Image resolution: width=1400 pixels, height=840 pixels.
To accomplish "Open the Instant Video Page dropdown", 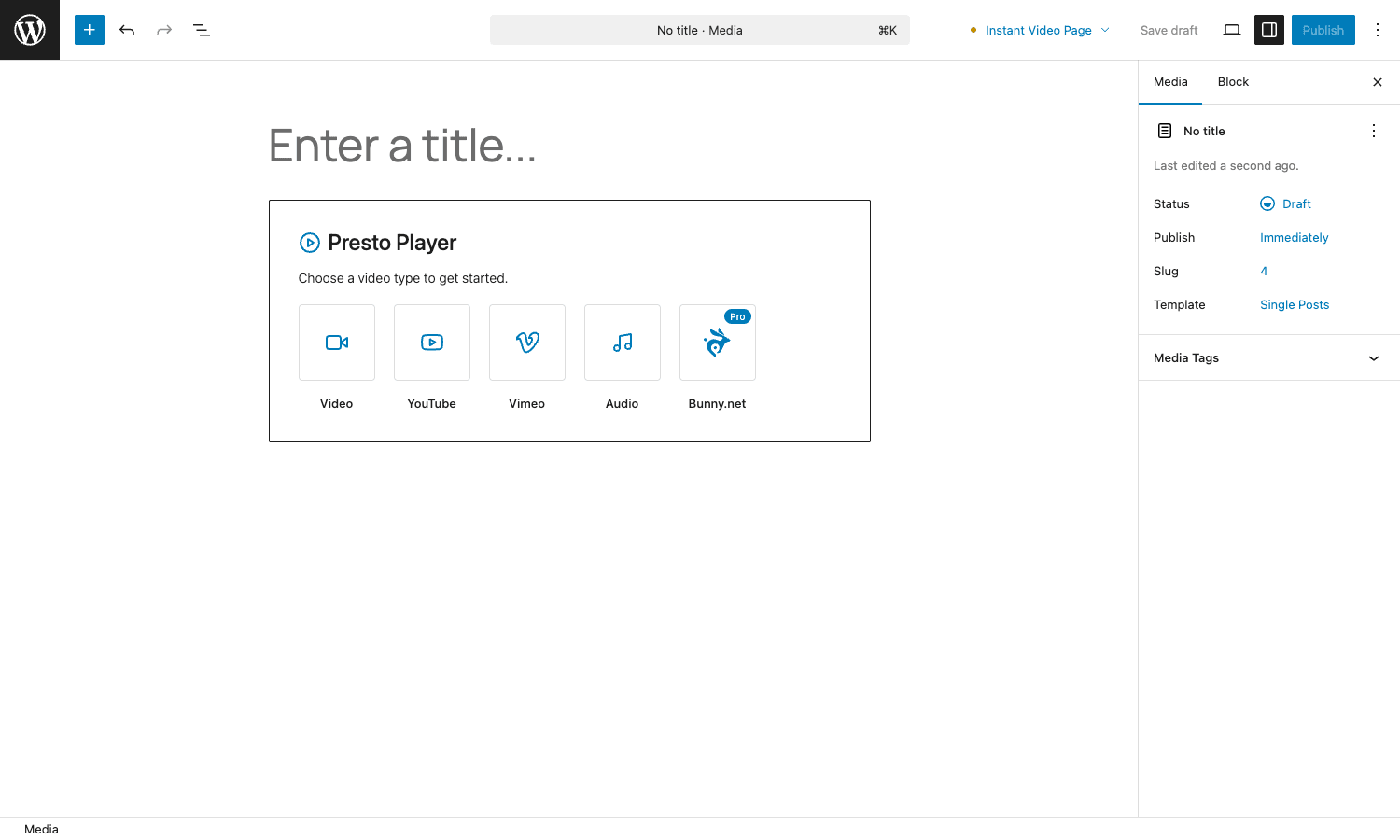I will 1040,30.
